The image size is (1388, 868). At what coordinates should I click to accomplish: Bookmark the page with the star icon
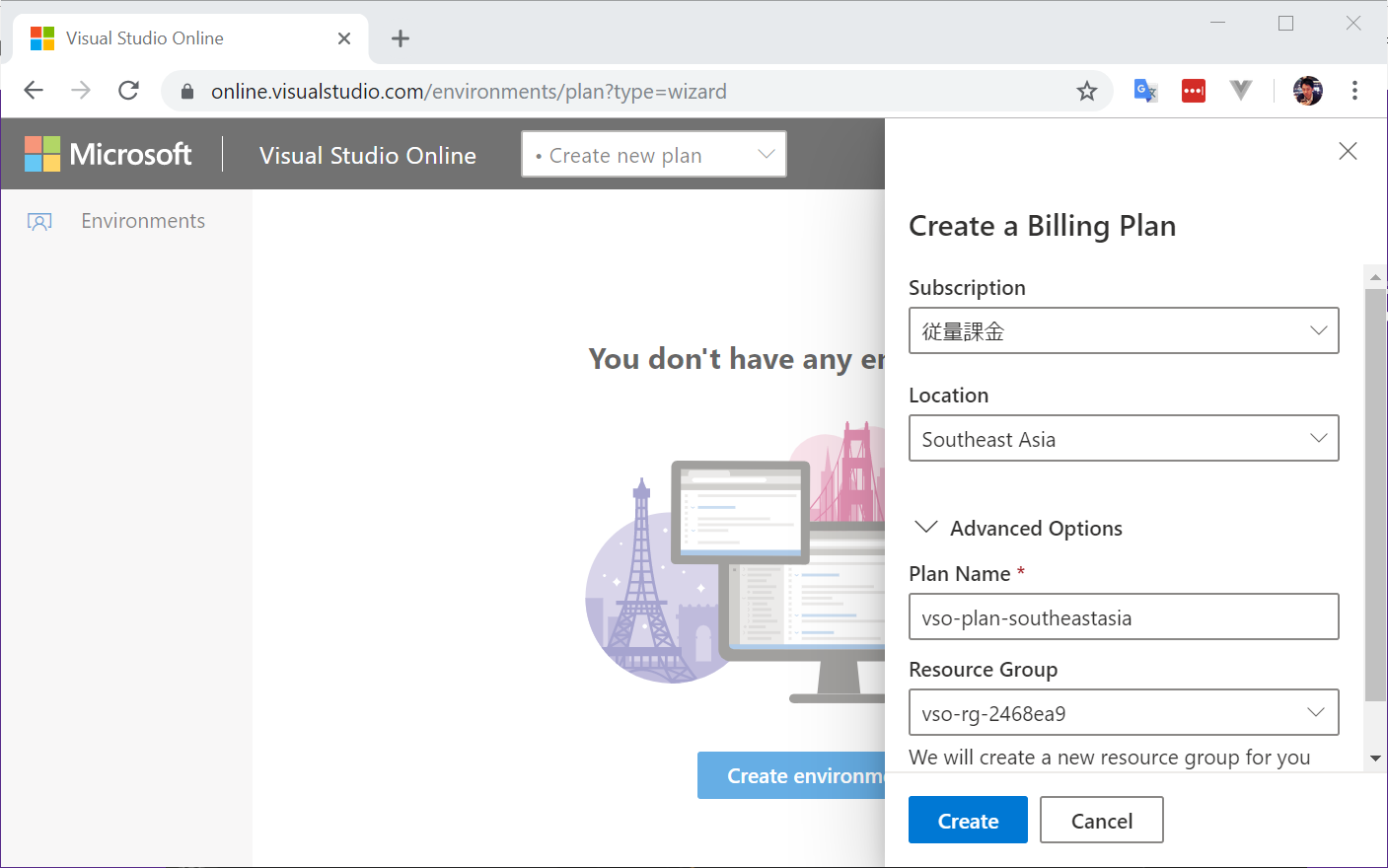click(x=1086, y=90)
